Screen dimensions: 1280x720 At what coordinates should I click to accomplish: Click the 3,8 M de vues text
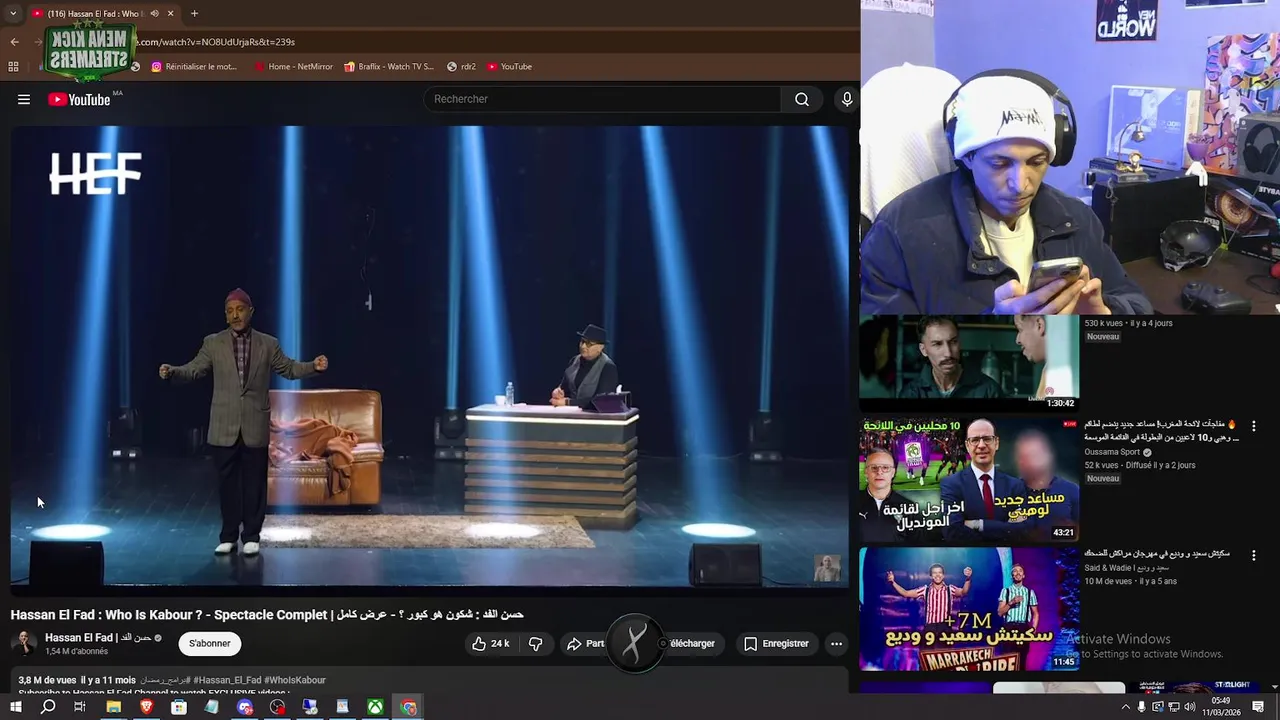click(47, 680)
